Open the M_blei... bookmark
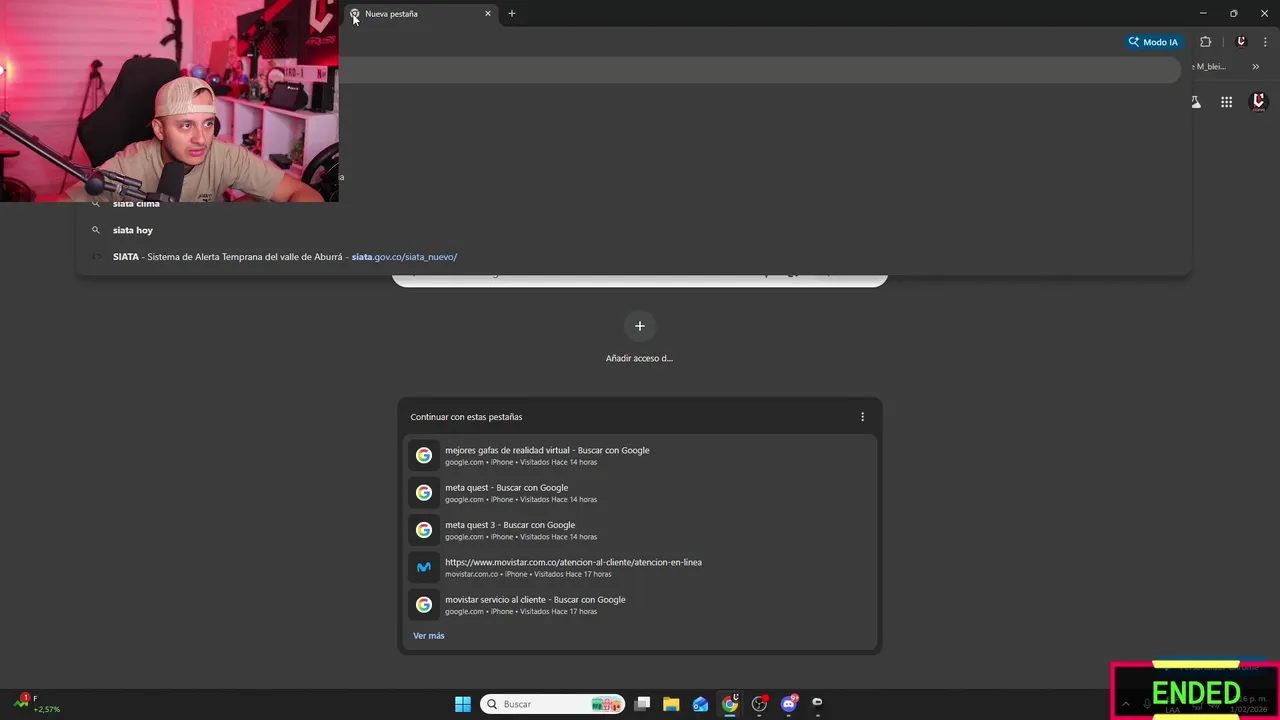The image size is (1280, 720). [x=1210, y=67]
